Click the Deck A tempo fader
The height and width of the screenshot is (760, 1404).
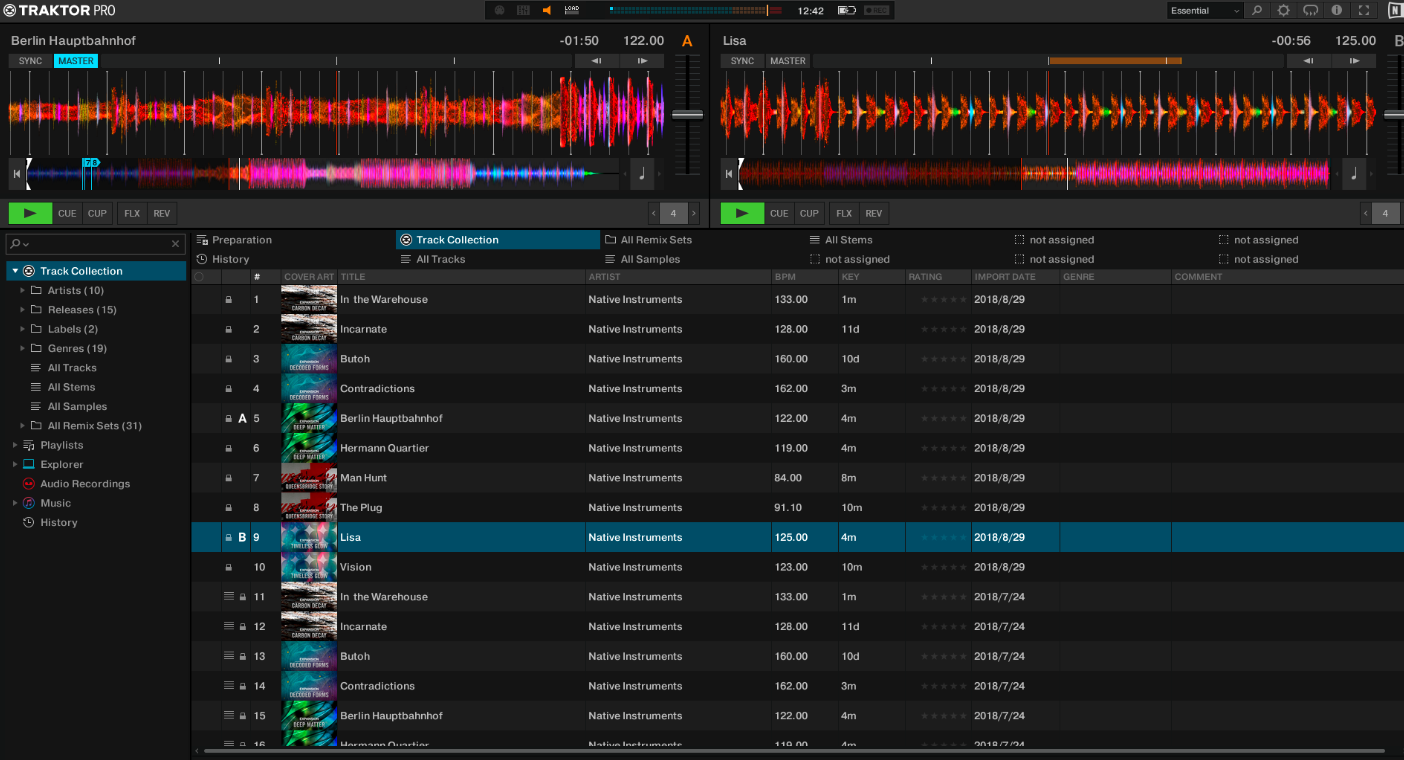pyautogui.click(x=687, y=115)
